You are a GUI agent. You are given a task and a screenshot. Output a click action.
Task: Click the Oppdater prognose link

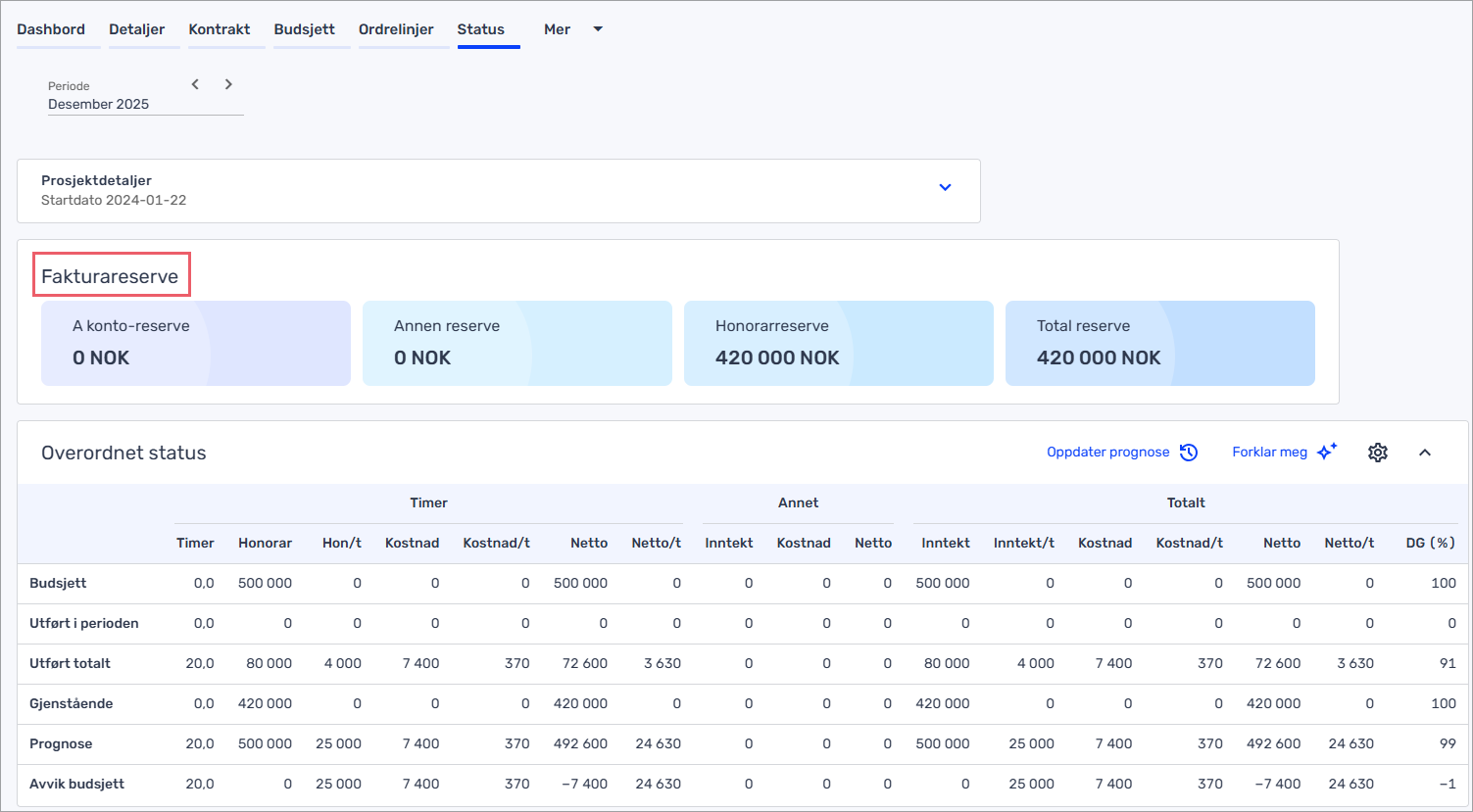(1107, 453)
